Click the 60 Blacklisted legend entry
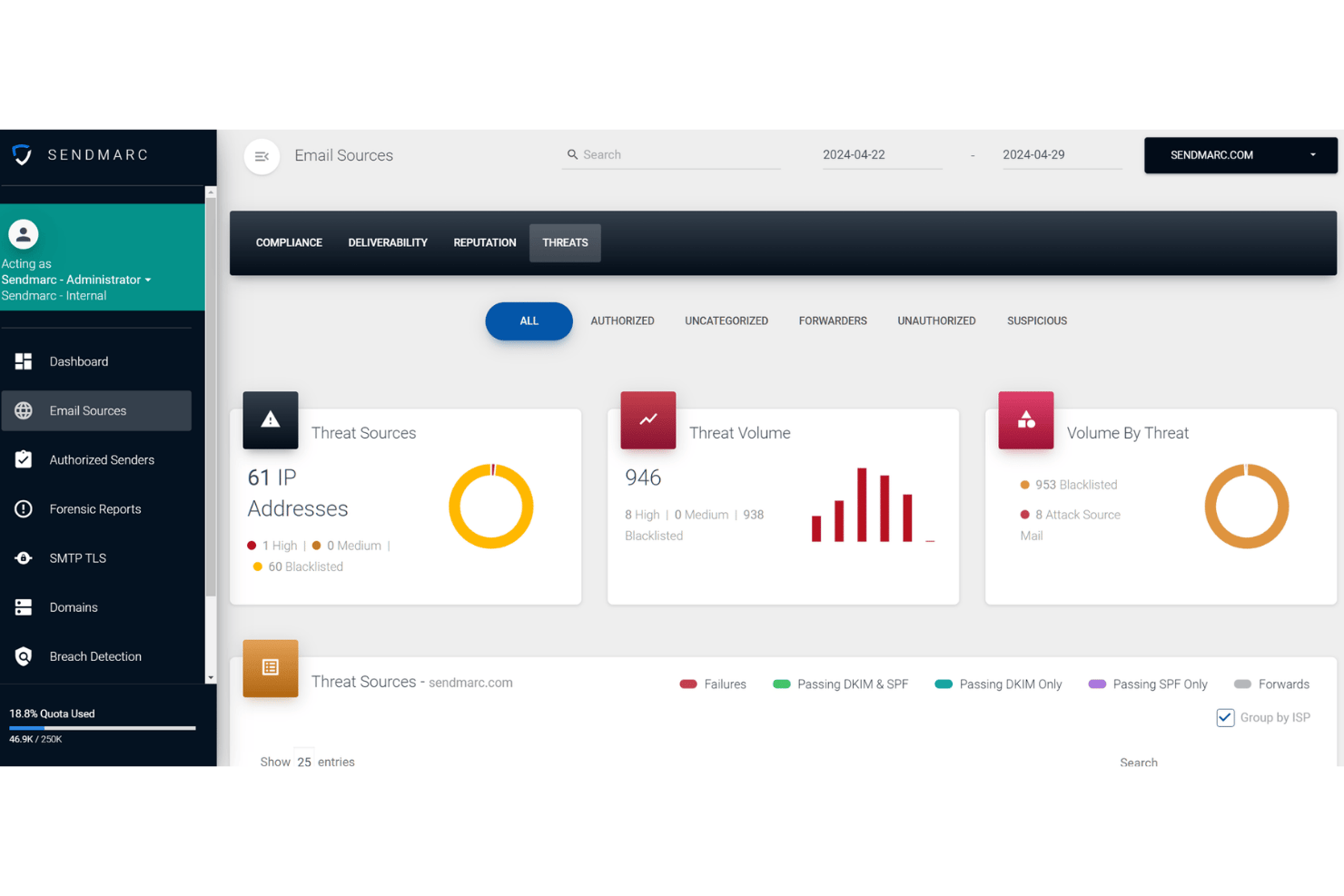 coord(298,566)
